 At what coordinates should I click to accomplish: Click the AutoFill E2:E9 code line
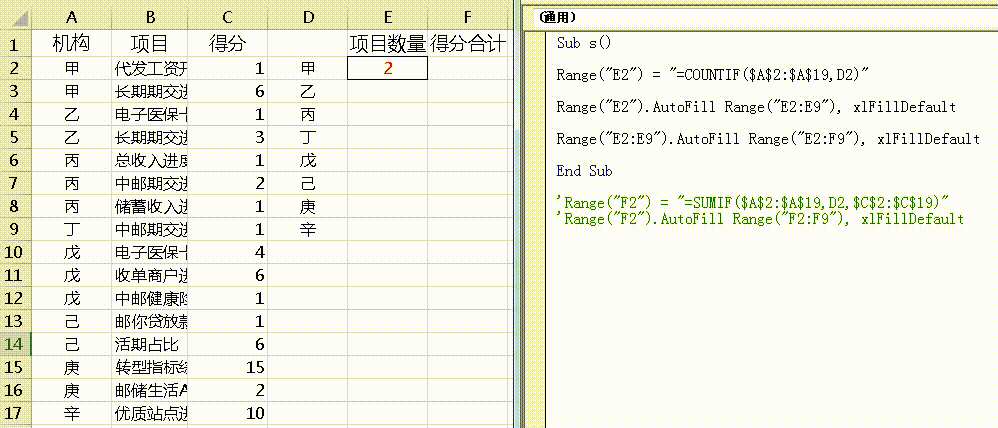click(x=756, y=107)
